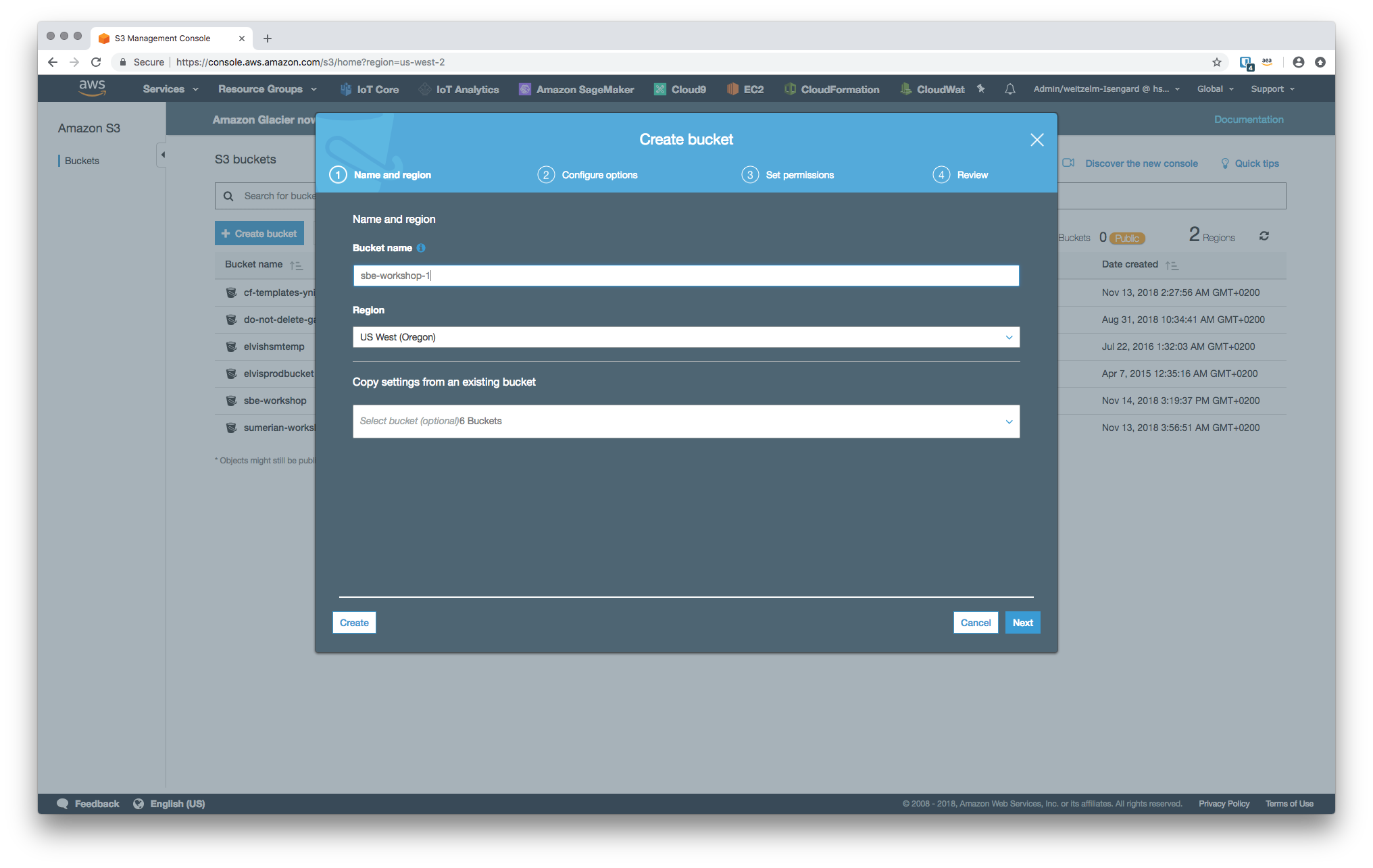
Task: Collapse the left sidebar arrow
Action: click(162, 155)
